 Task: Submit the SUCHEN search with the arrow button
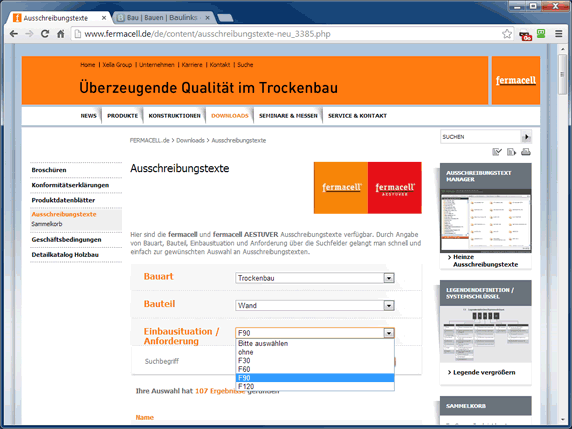tap(526, 137)
